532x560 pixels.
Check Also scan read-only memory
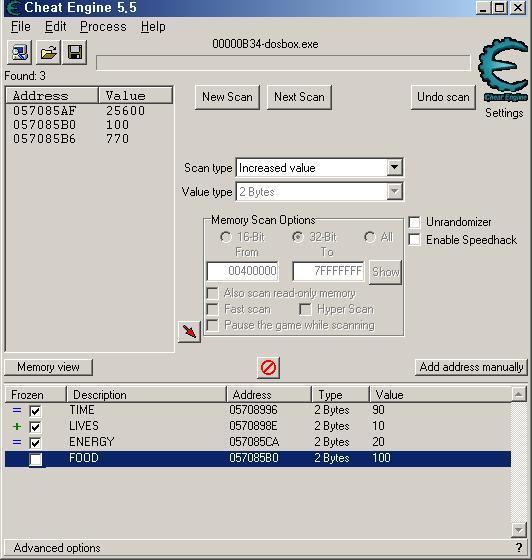point(212,293)
